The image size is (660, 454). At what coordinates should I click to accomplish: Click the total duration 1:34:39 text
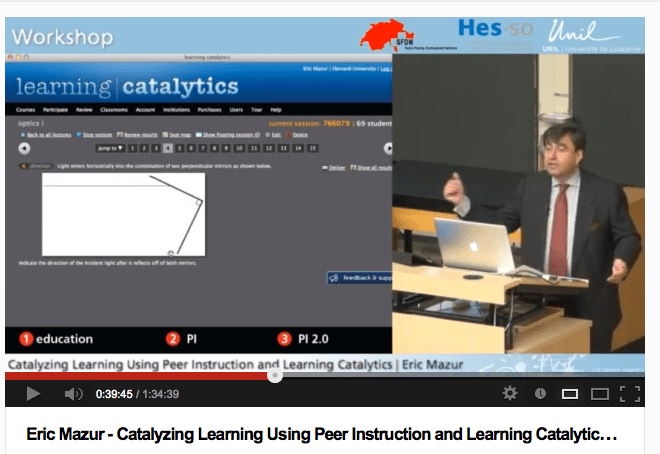coord(160,394)
